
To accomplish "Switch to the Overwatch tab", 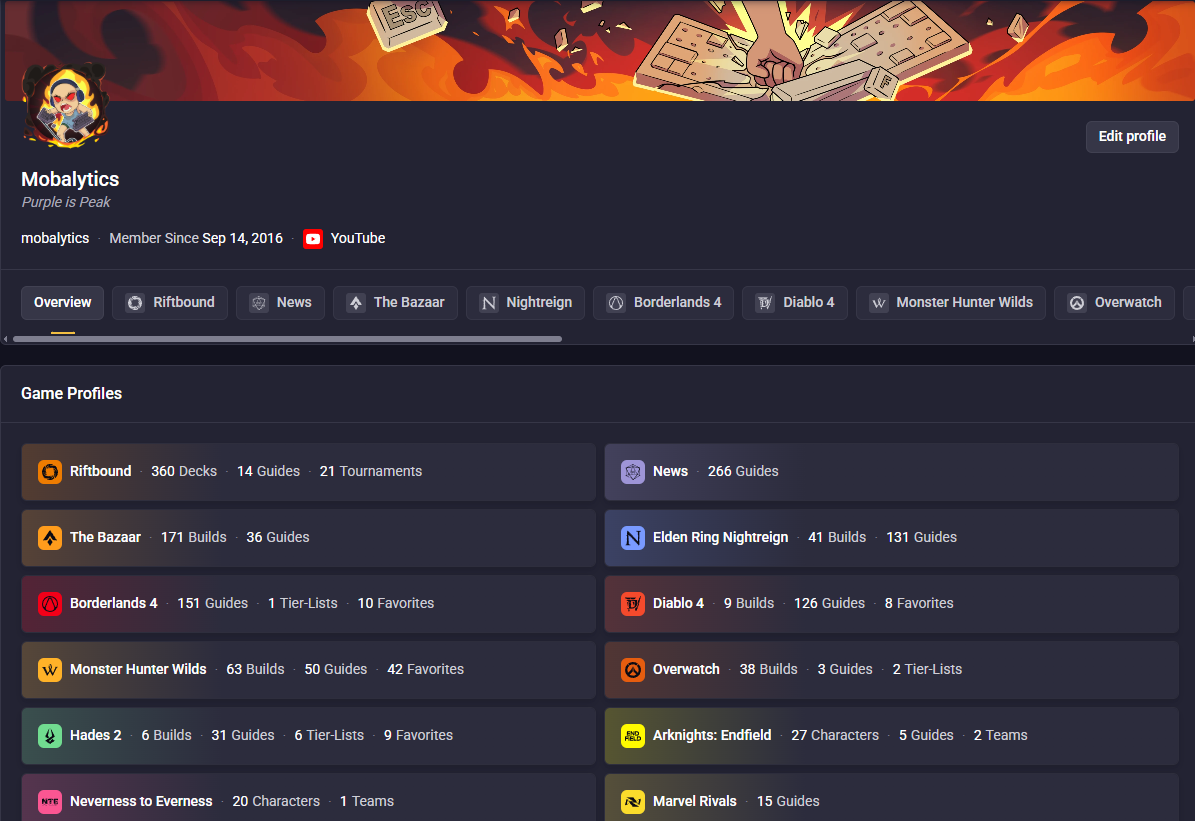I will tap(1114, 303).
